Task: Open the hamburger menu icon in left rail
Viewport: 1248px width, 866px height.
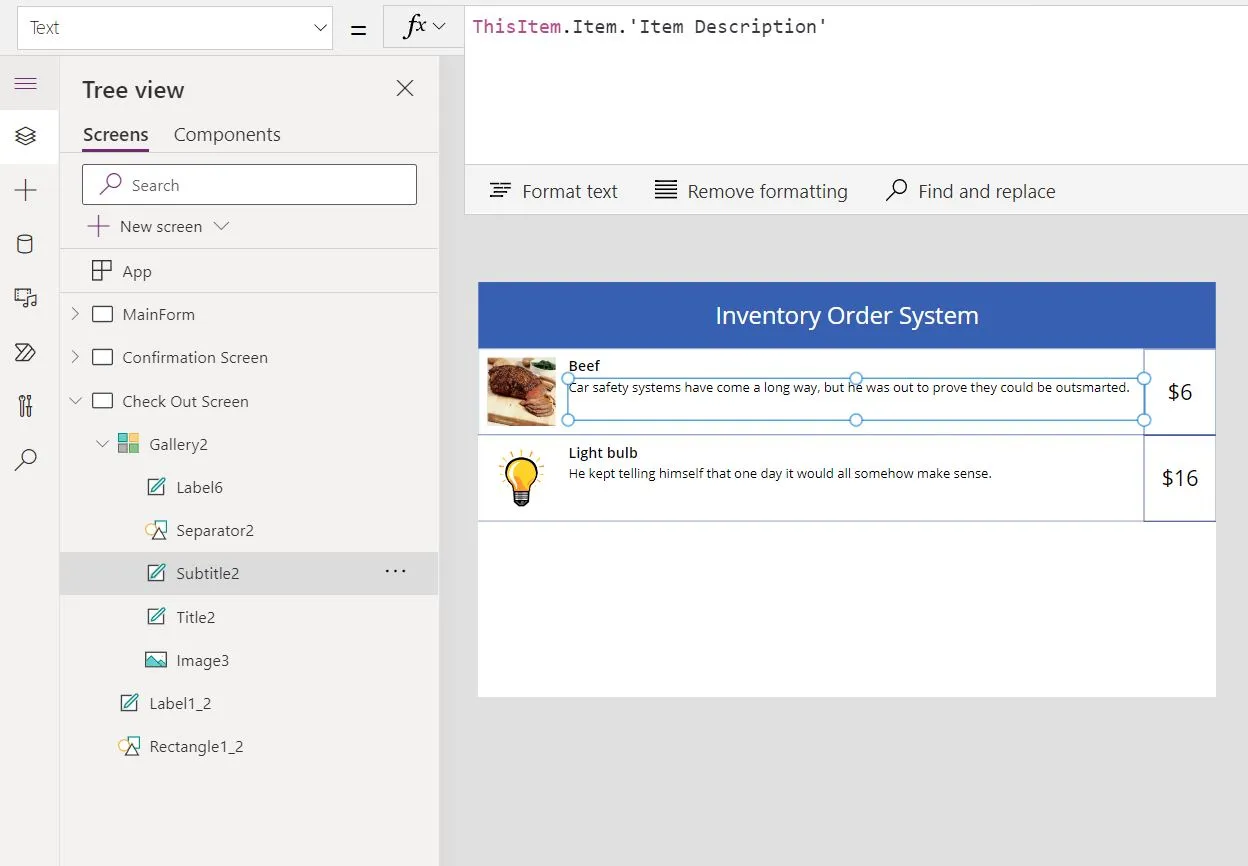Action: [x=26, y=83]
